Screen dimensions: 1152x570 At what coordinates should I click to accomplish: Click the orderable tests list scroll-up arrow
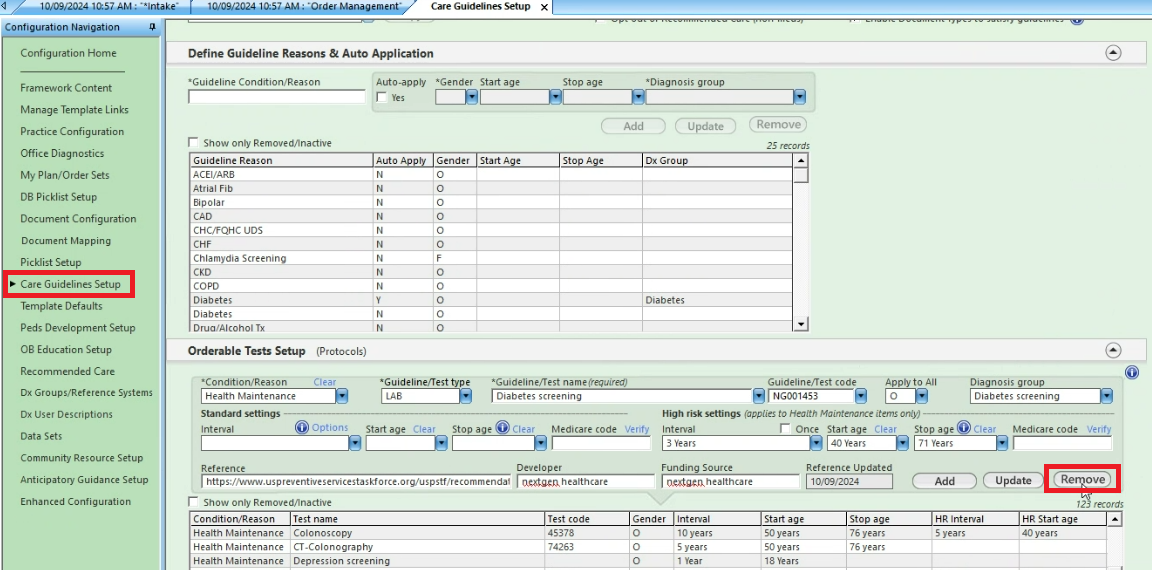1115,519
